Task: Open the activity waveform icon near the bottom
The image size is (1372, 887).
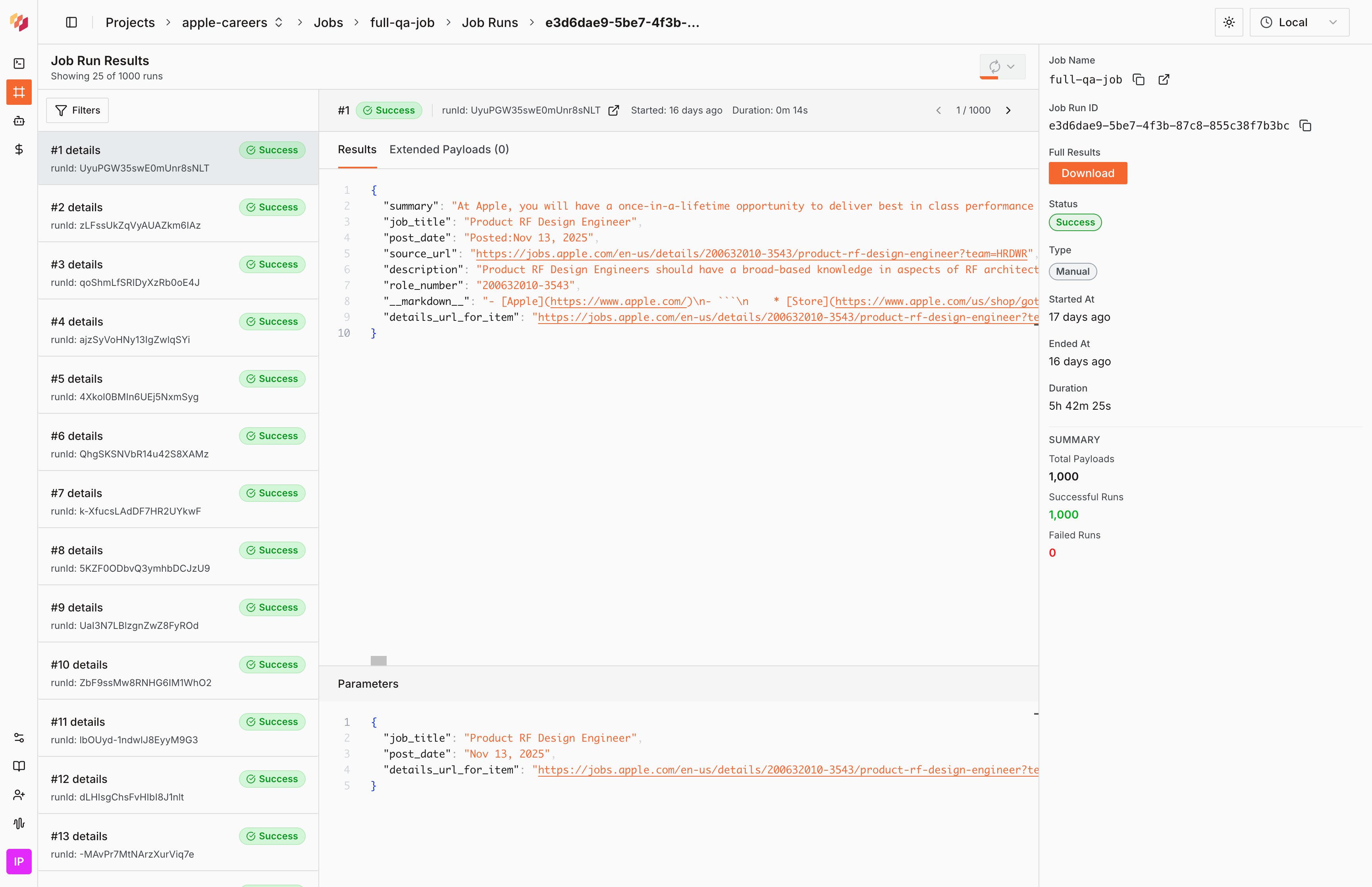Action: (x=18, y=823)
